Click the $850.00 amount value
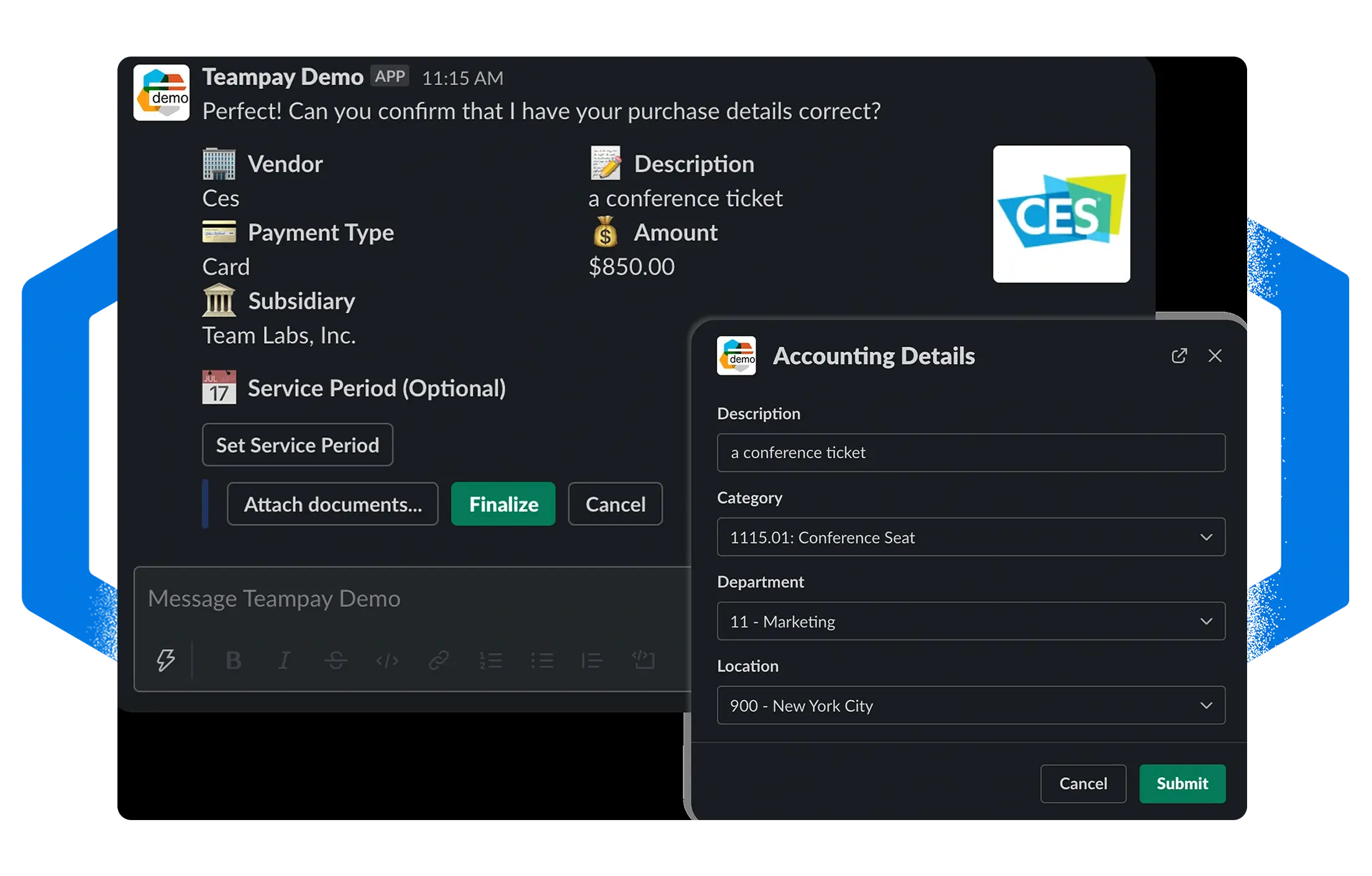1372x876 pixels. (631, 267)
